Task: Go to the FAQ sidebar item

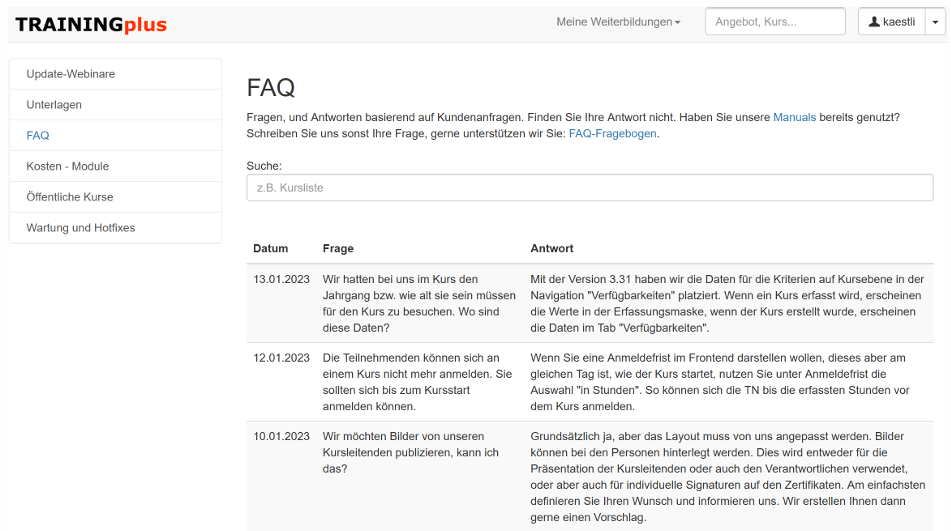Action: point(38,136)
